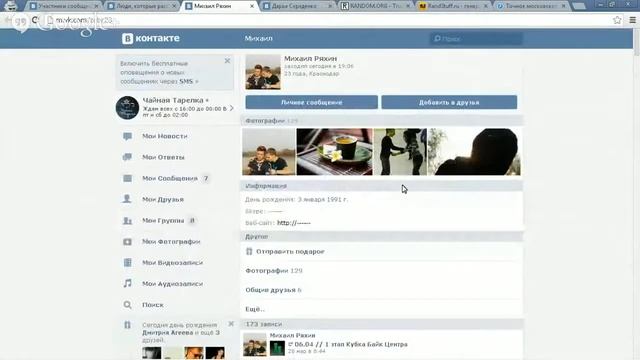Viewport: 640px width, 360px height.
Task: Click the audio equalizer icon in wall post
Action: pos(277,348)
